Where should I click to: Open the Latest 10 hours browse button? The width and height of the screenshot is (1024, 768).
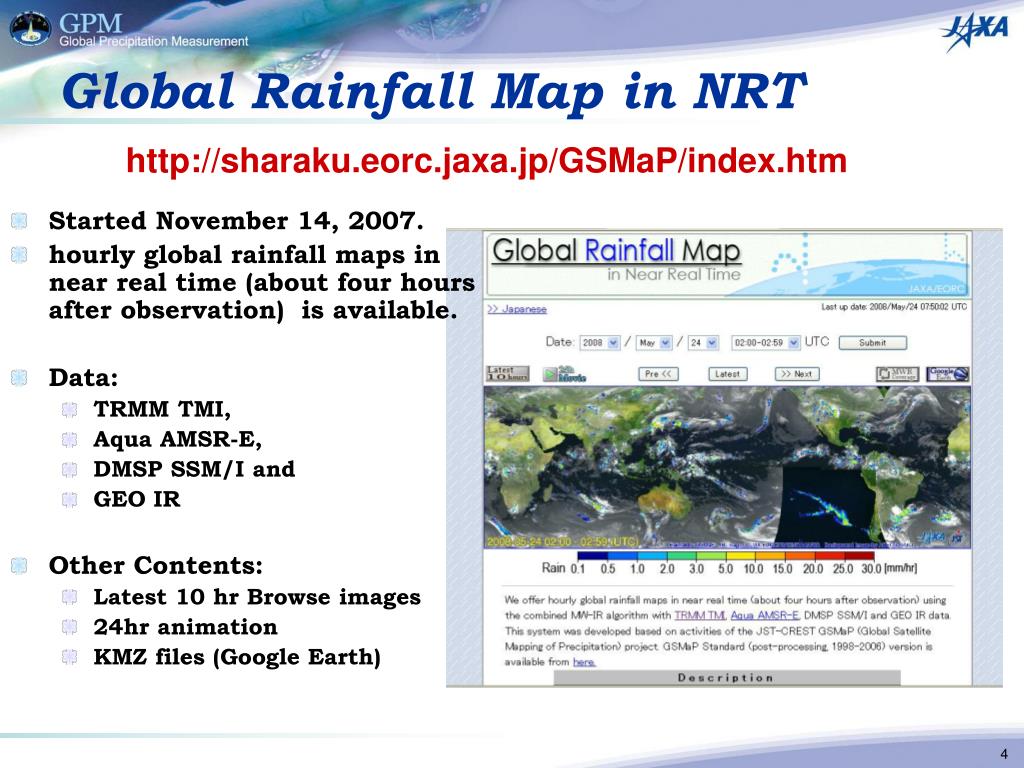pos(507,374)
